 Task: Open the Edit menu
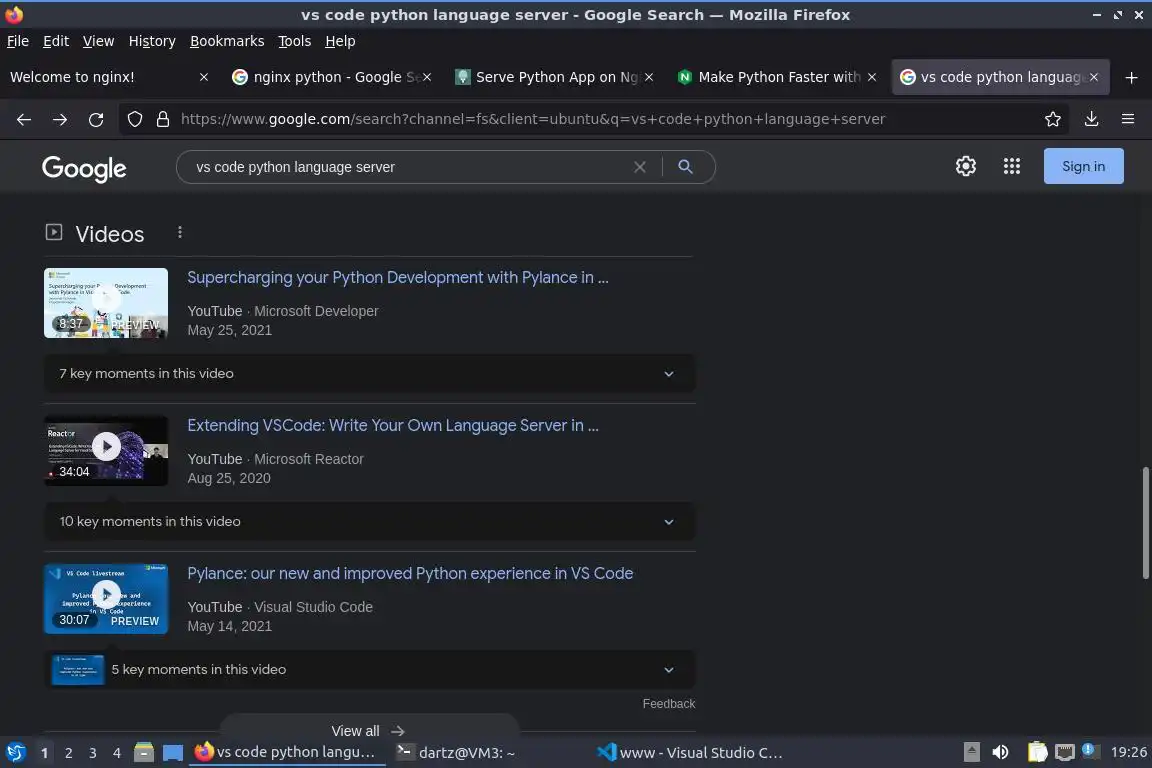[x=56, y=41]
